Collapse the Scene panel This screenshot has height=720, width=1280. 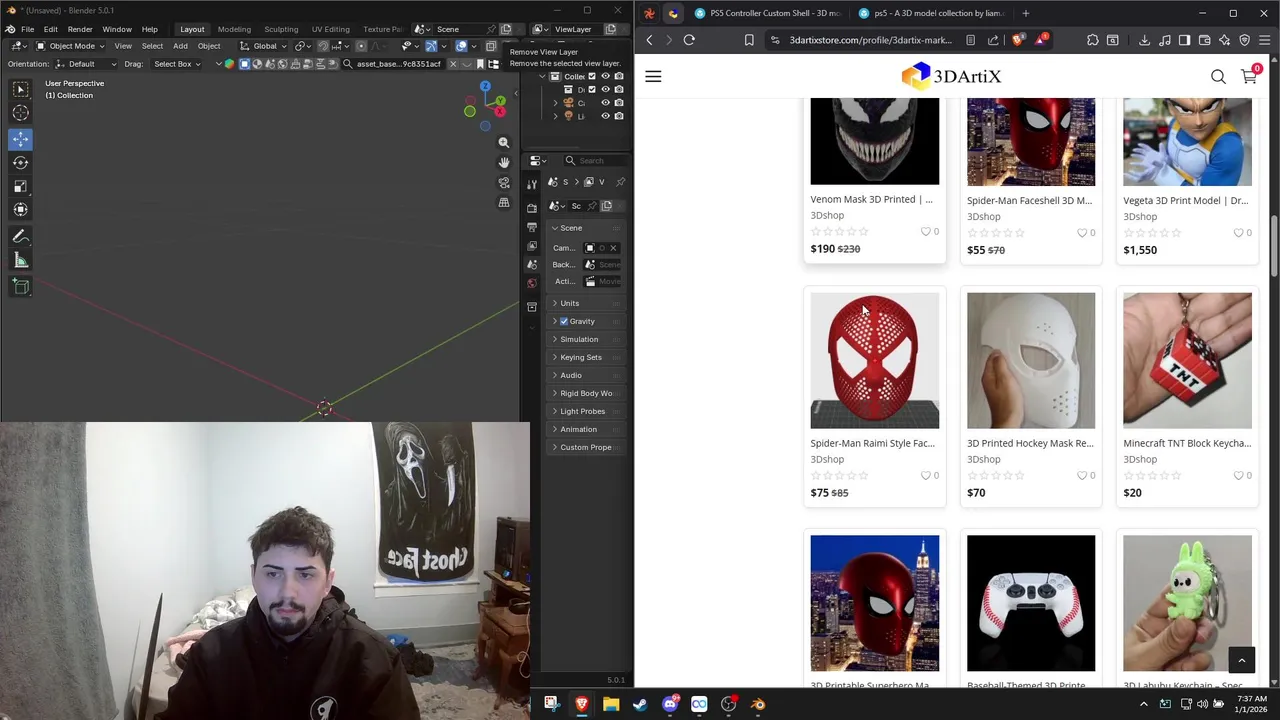[585, 228]
